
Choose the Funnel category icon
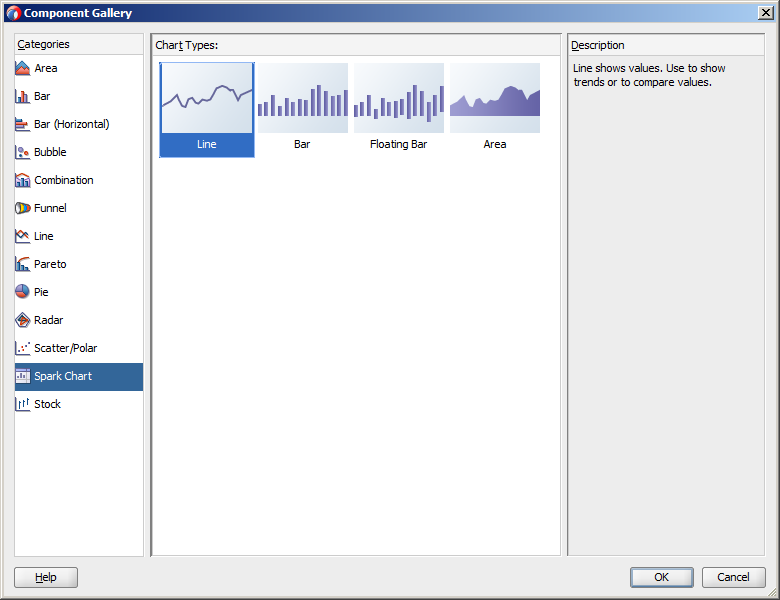(x=22, y=208)
